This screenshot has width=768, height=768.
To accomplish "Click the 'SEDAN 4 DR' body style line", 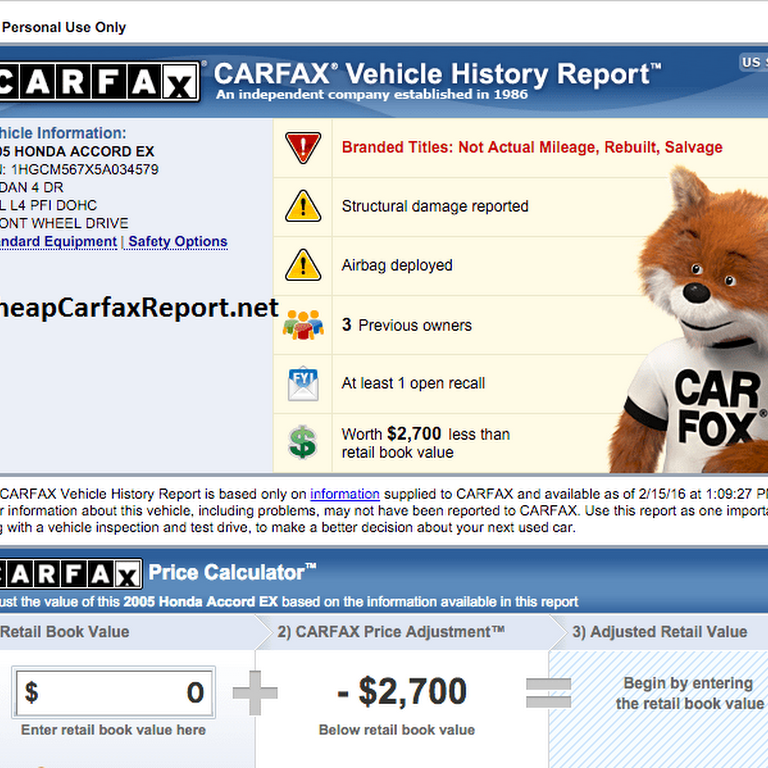I will (32, 188).
